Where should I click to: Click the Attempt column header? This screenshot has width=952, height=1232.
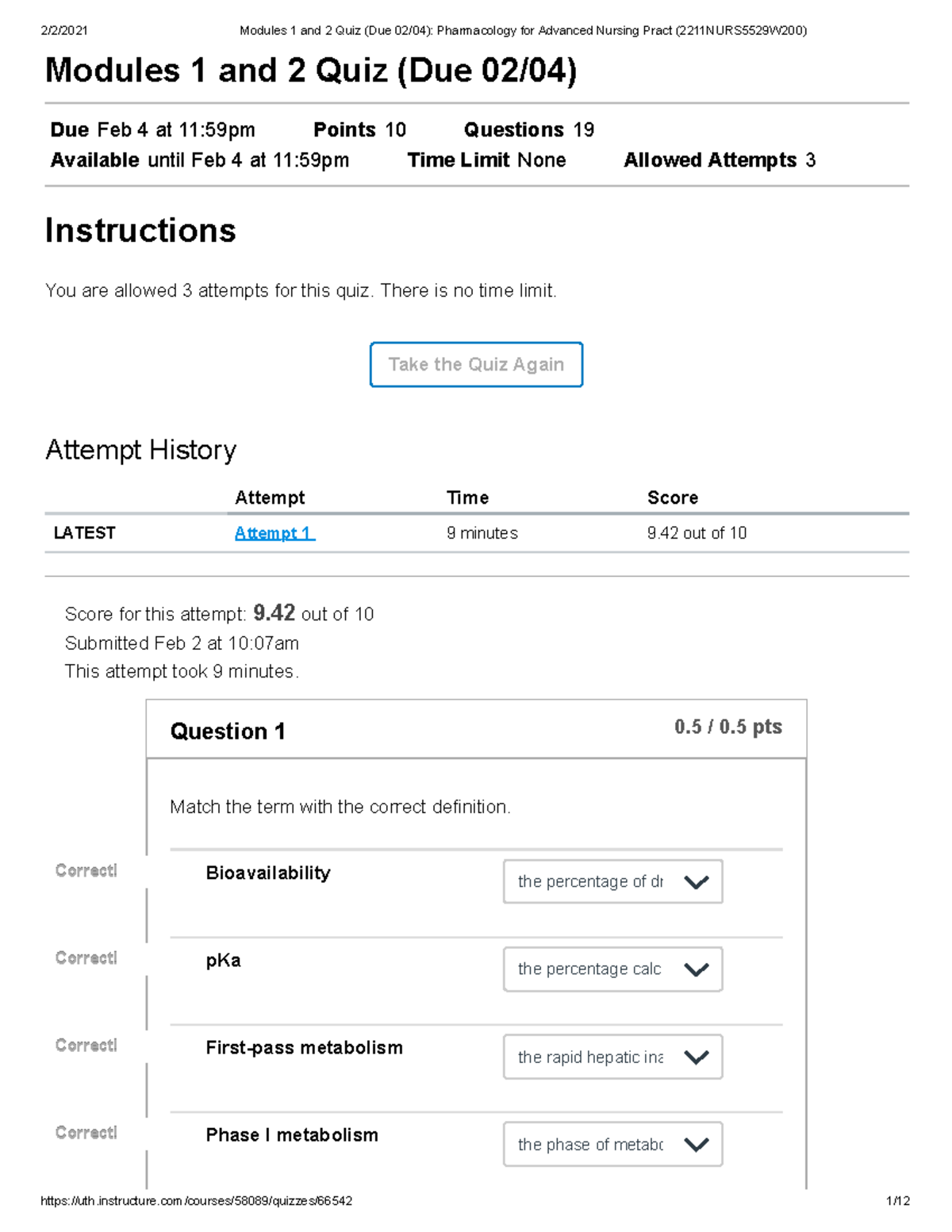(270, 497)
